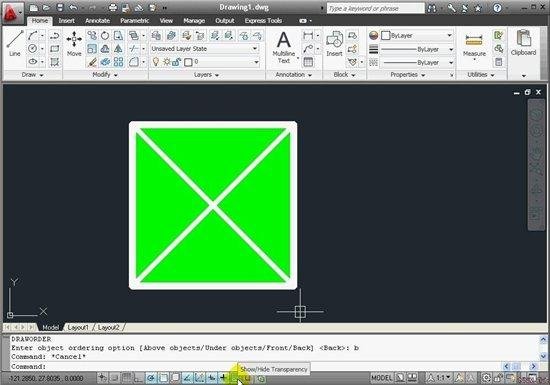
Task: Pick the Ellipse tool in the Draw panel
Action: [33, 62]
